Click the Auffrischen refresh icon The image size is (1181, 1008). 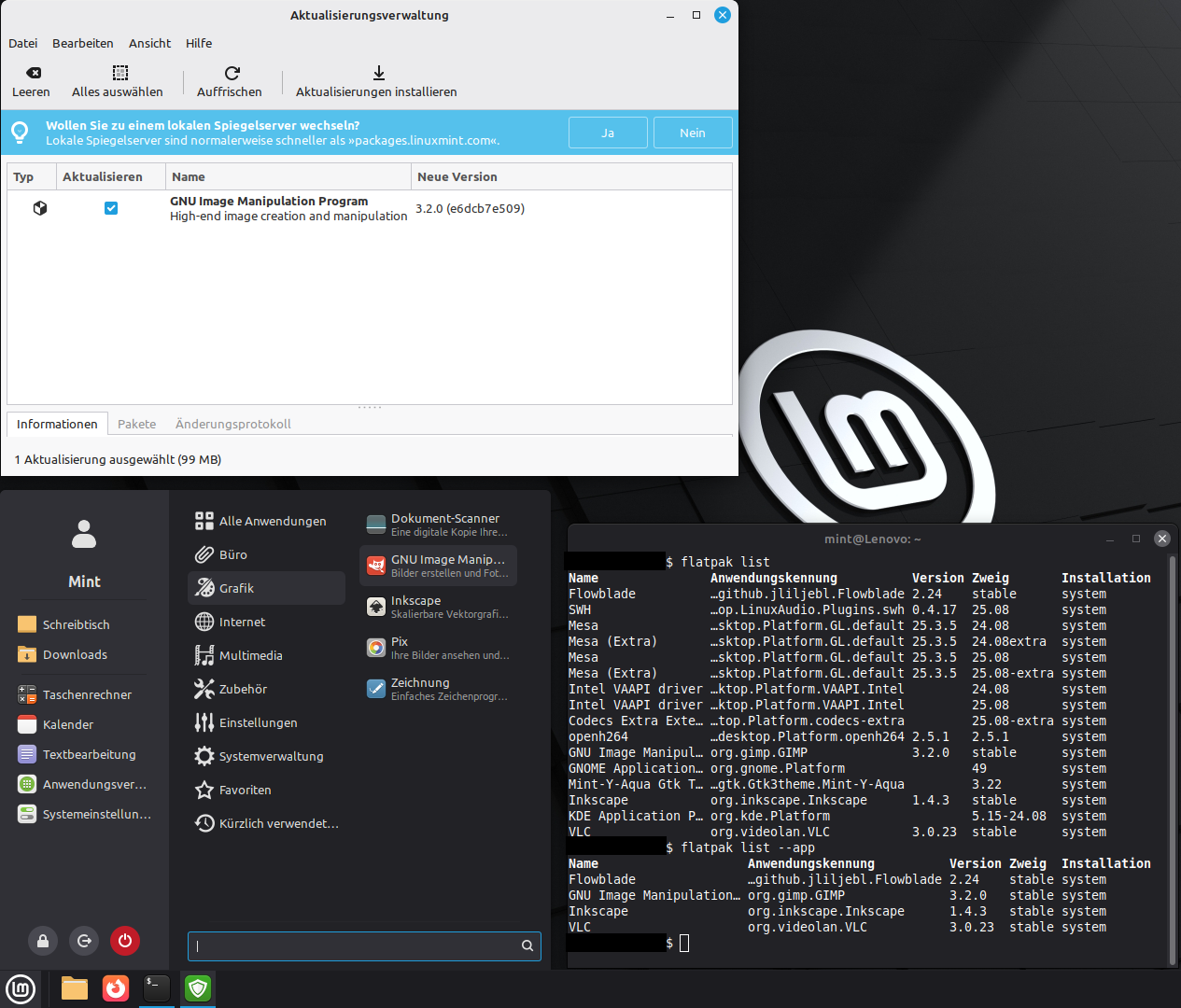pos(232,73)
